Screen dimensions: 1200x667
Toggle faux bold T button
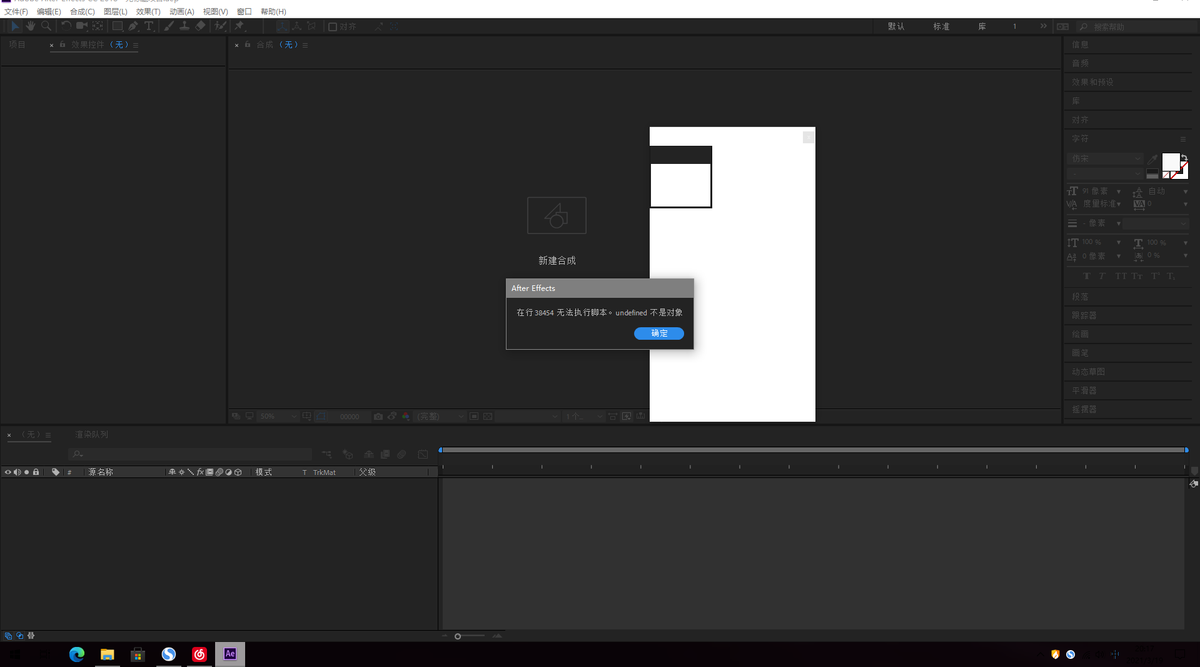click(1087, 275)
